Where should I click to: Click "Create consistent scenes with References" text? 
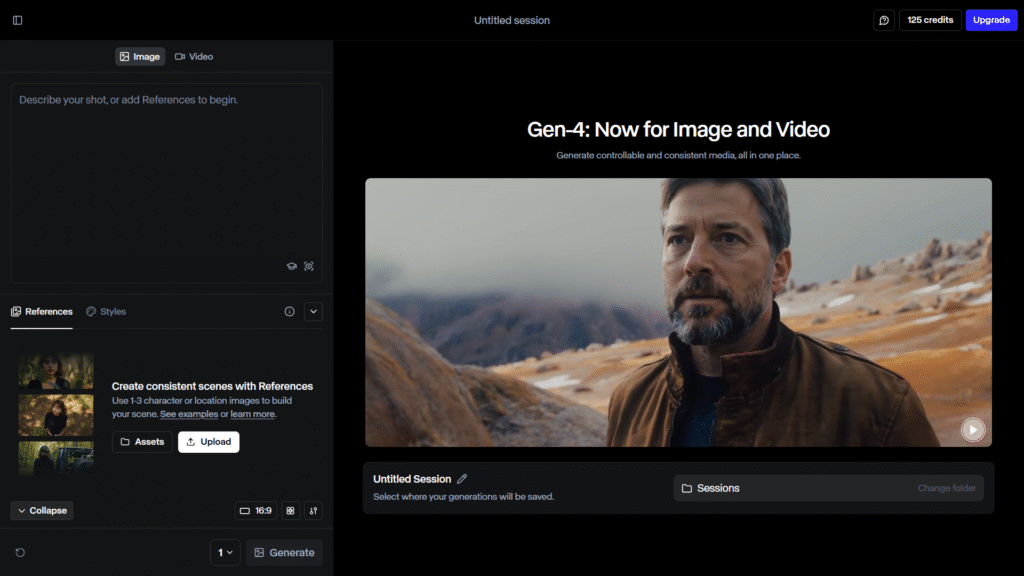click(x=212, y=386)
